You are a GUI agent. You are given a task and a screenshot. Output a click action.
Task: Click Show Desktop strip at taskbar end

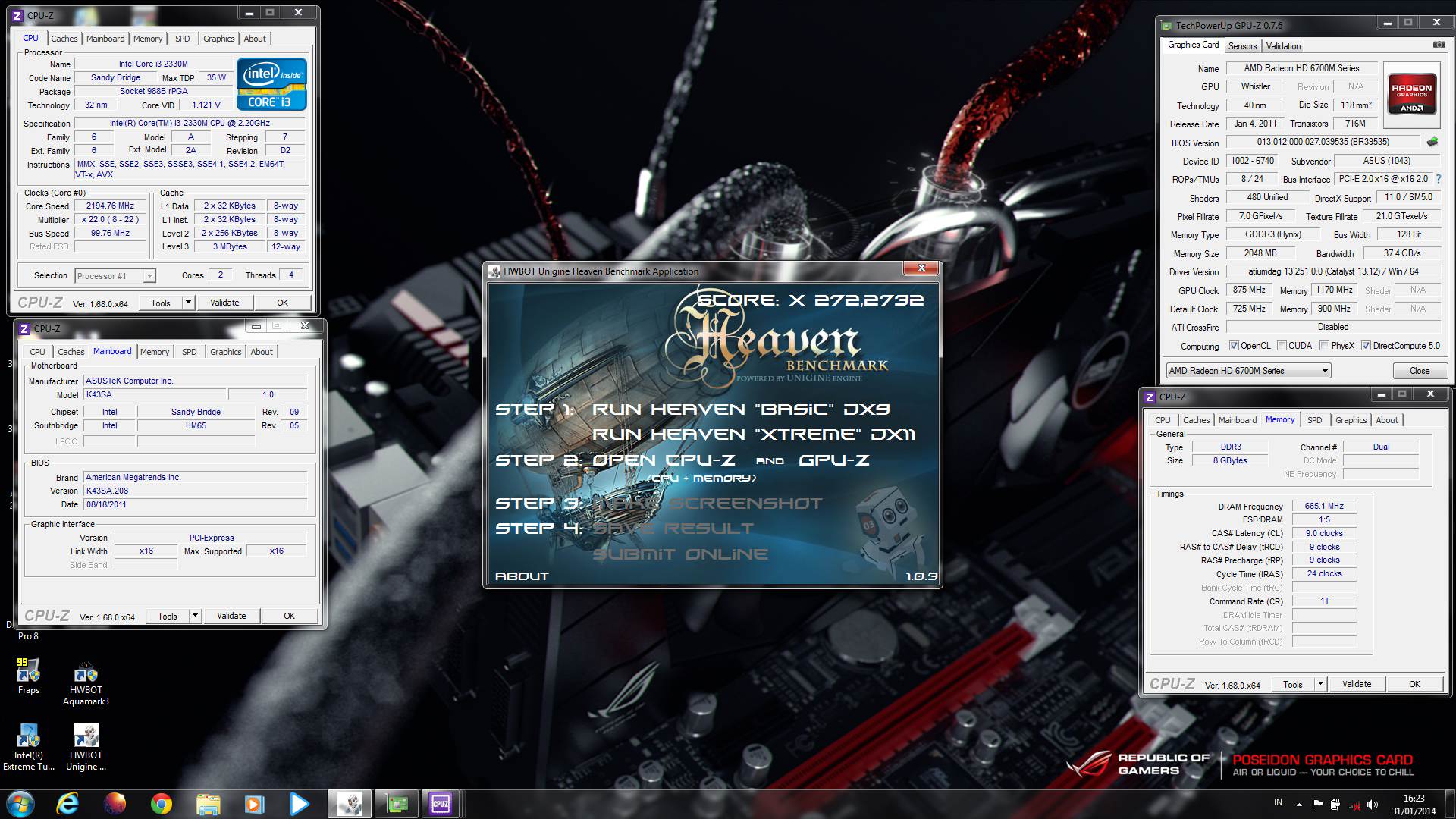point(1450,804)
